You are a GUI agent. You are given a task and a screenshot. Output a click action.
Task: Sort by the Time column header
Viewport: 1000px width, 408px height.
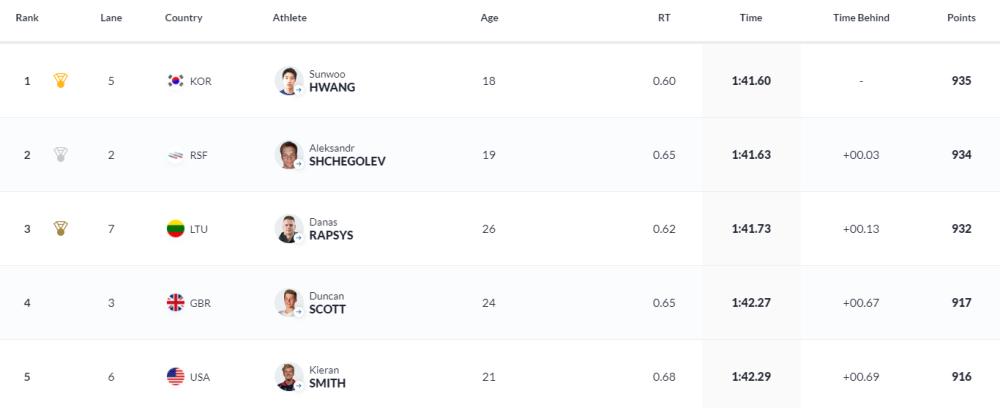(x=751, y=18)
